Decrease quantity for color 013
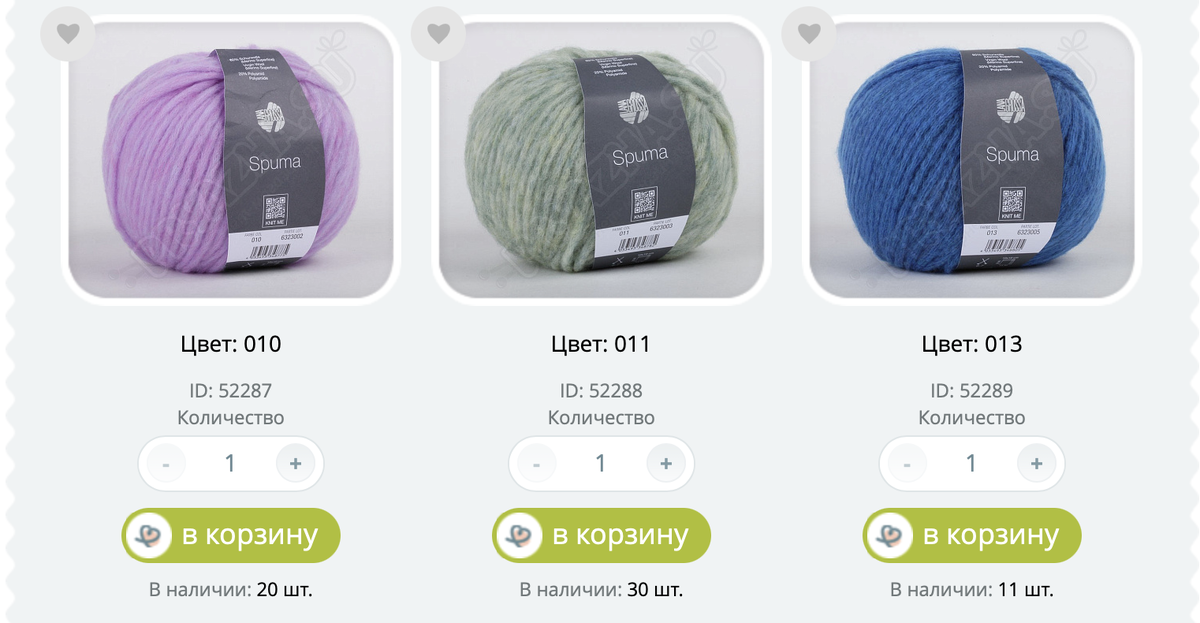The width and height of the screenshot is (1200, 623). click(908, 464)
